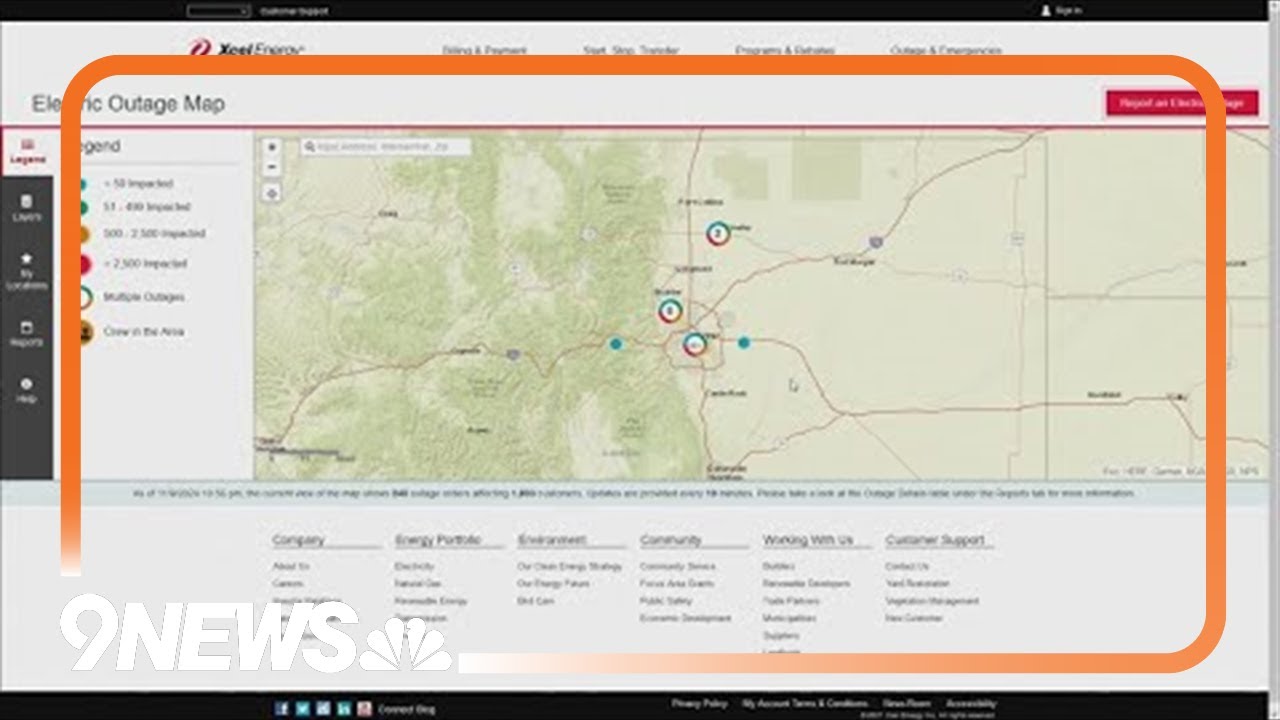The width and height of the screenshot is (1280, 720).
Task: Click the Connect Blog link in bottom bar
Action: (x=407, y=709)
